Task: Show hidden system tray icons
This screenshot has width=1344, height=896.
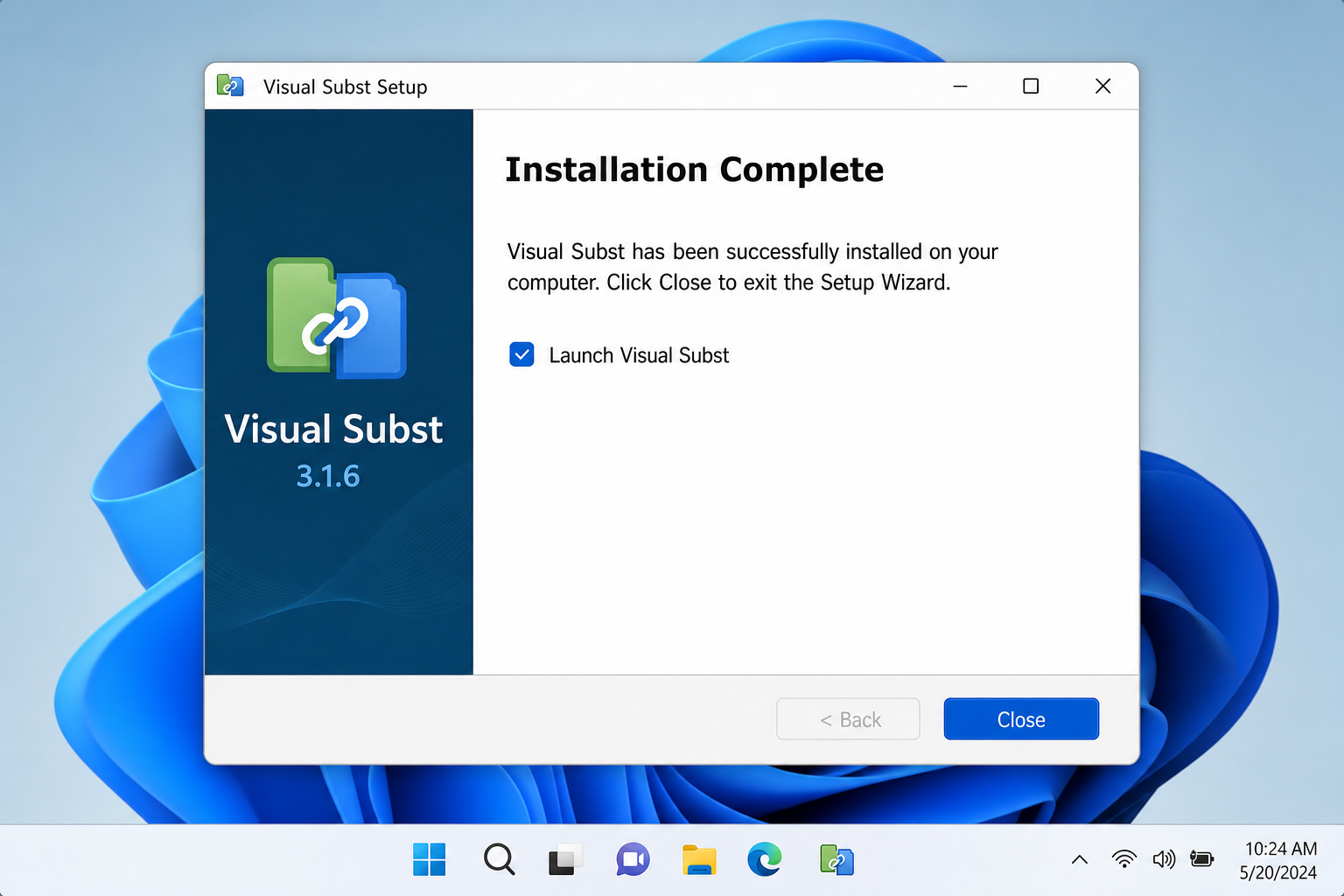Action: [x=1080, y=859]
